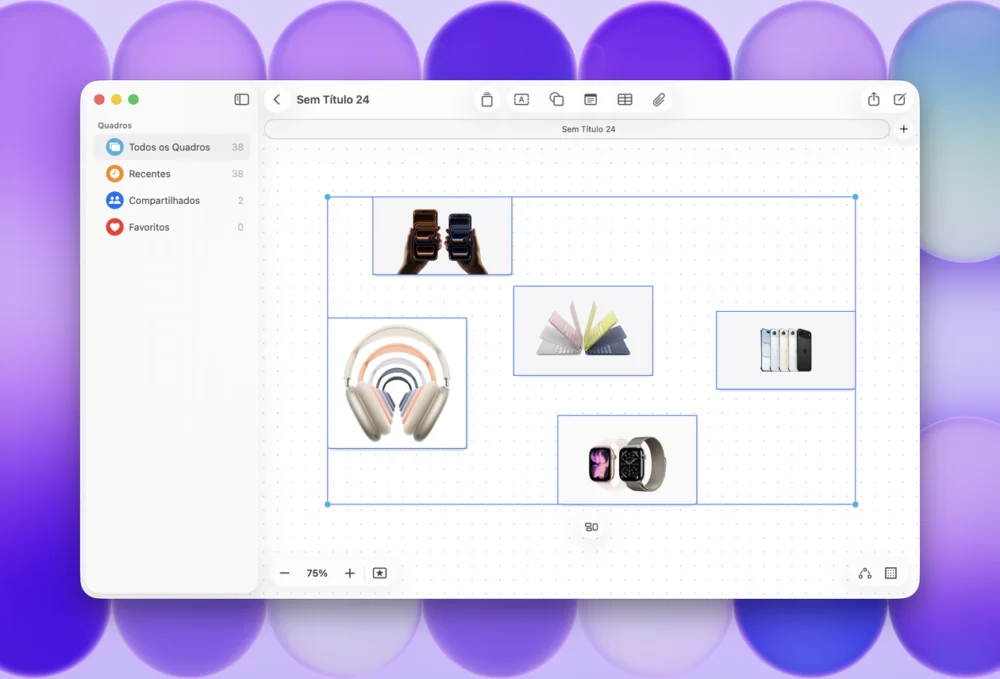The image size is (1000, 679).
Task: Select the Sem Título 24 tab
Action: coord(577,129)
